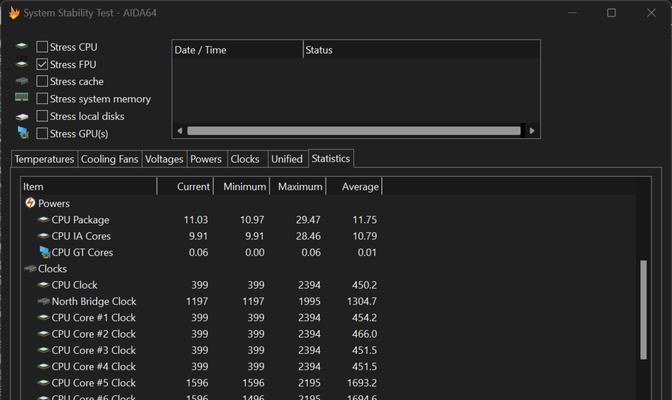
Task: Select the North Bridge Clock row label
Action: pos(94,301)
